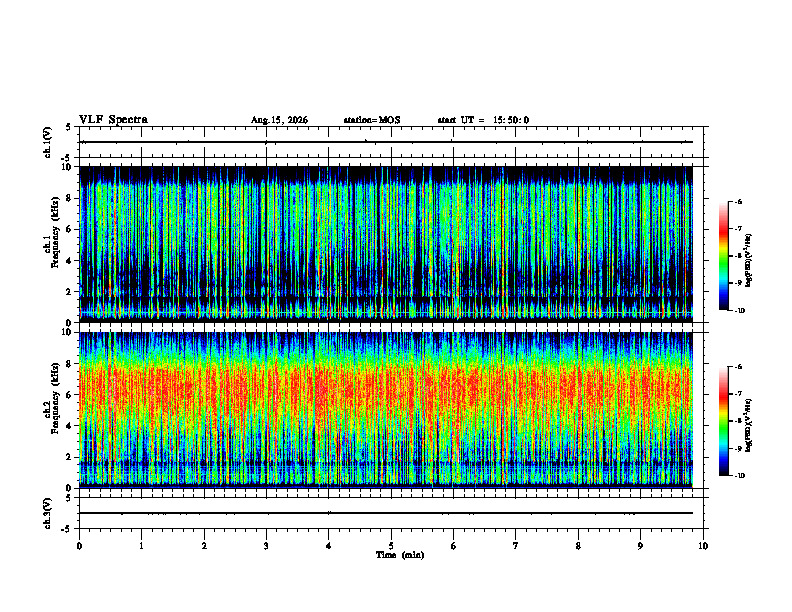The height and width of the screenshot is (612, 792).
Task: Click the 'Time (min)' x-axis label
Action: pos(400,555)
